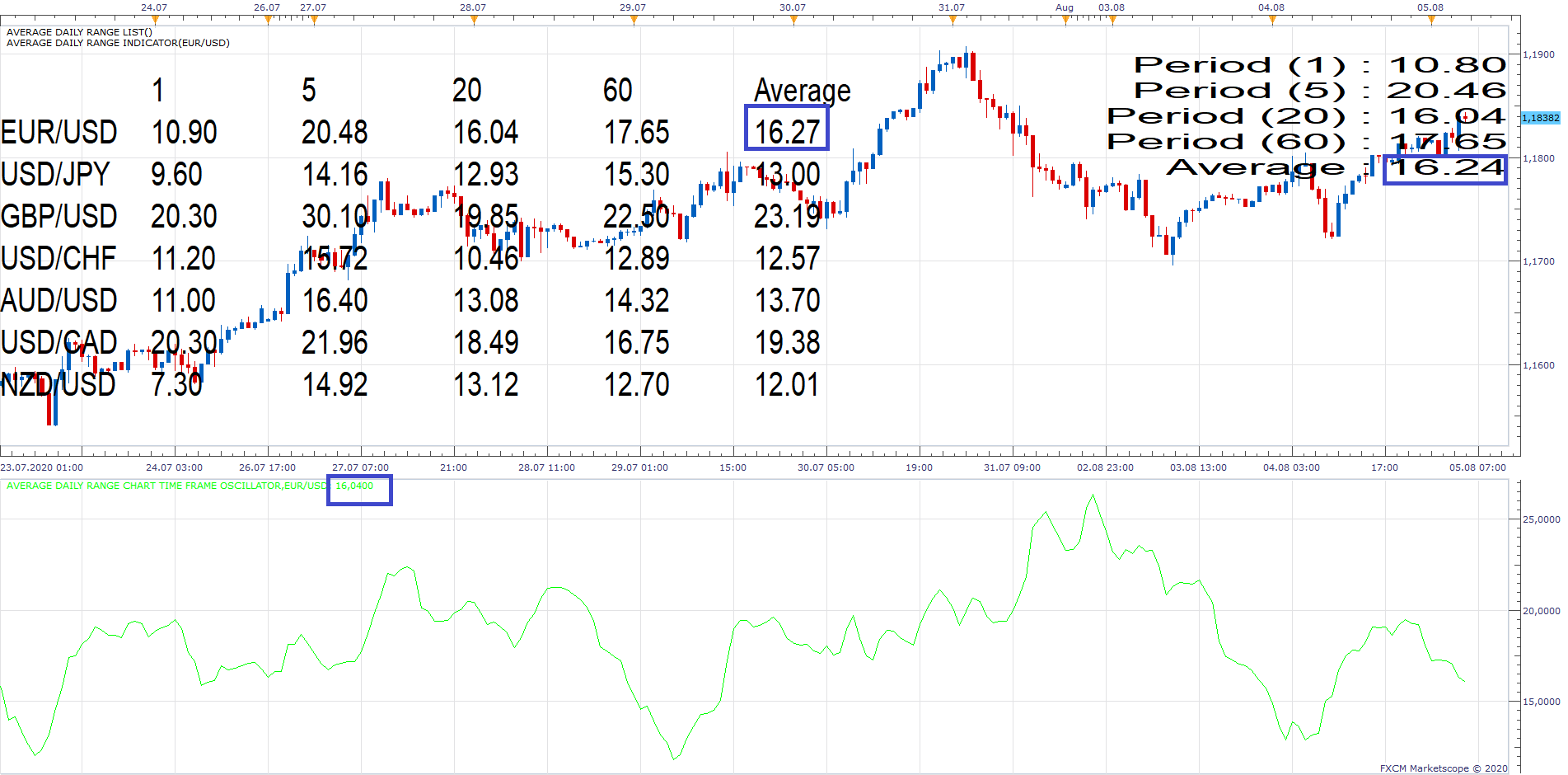Select the NZD/USD row label
The width and height of the screenshot is (1568, 775).
tap(58, 384)
